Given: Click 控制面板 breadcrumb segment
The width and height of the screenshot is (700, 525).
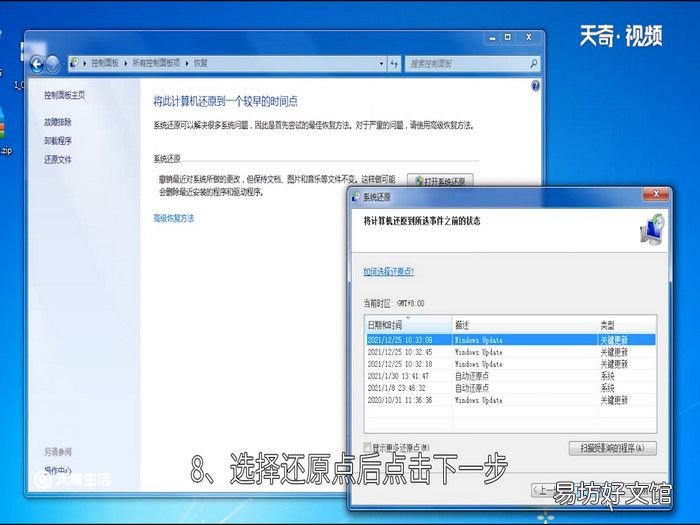Looking at the screenshot, I should click(x=105, y=63).
